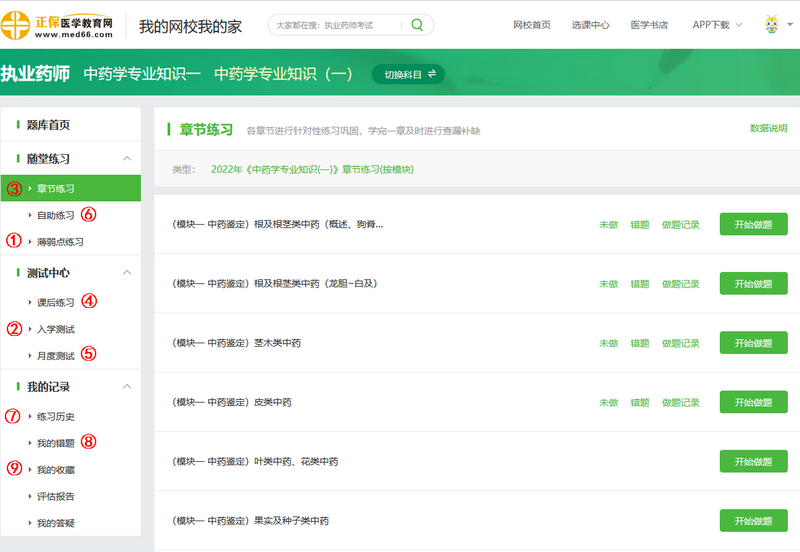Select 自助练习 in the sidebar
Image resolution: width=800 pixels, height=552 pixels.
coord(55,215)
